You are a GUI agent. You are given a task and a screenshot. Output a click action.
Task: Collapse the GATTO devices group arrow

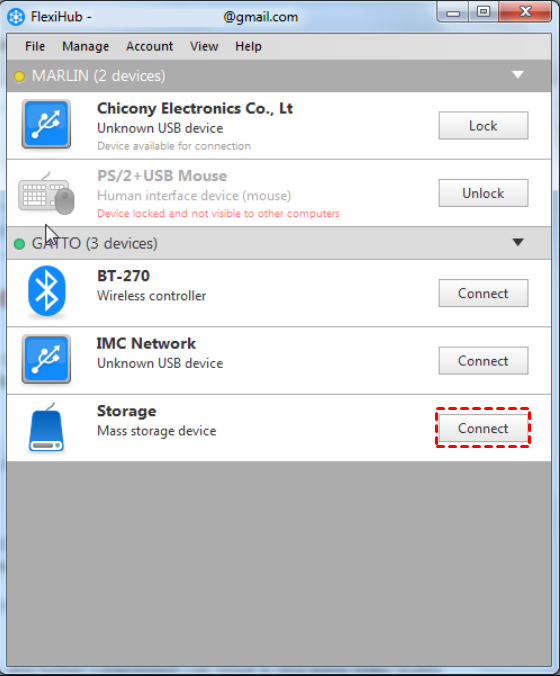coord(518,242)
